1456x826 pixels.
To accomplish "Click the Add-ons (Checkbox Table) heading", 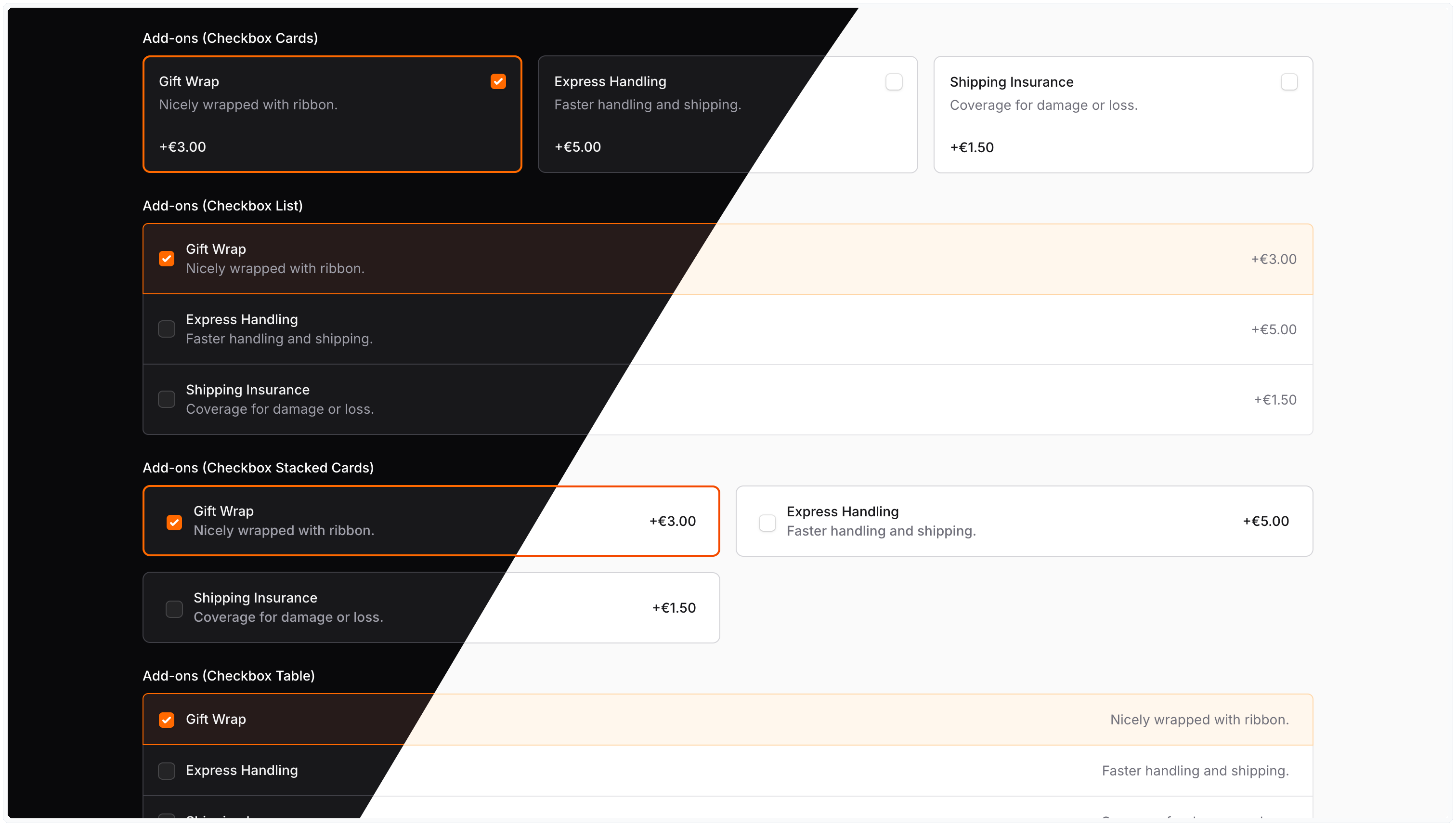I will [x=229, y=675].
